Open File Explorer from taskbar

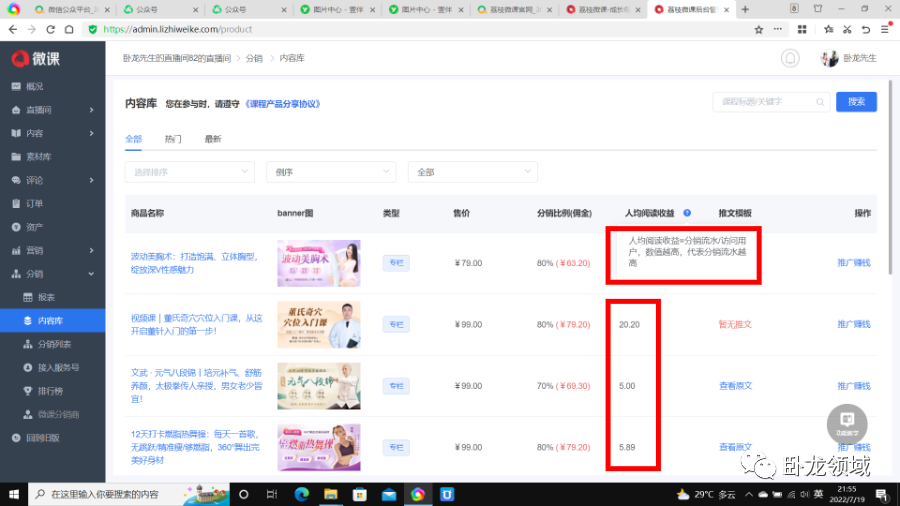[x=331, y=494]
